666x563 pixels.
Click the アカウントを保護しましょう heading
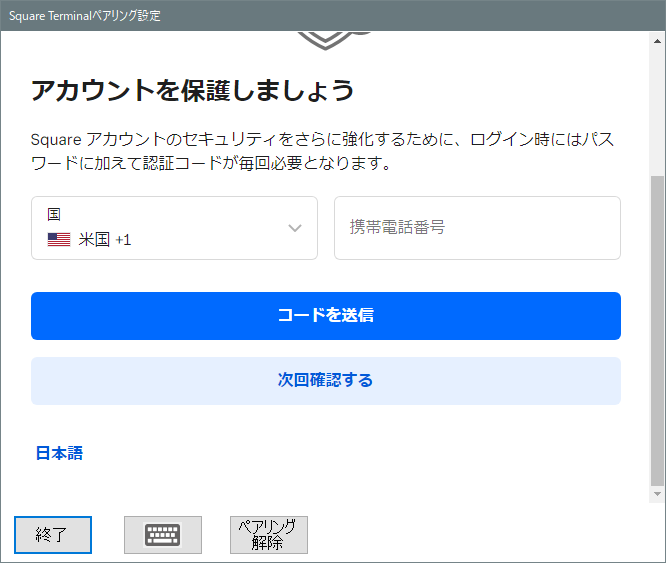[x=193, y=91]
